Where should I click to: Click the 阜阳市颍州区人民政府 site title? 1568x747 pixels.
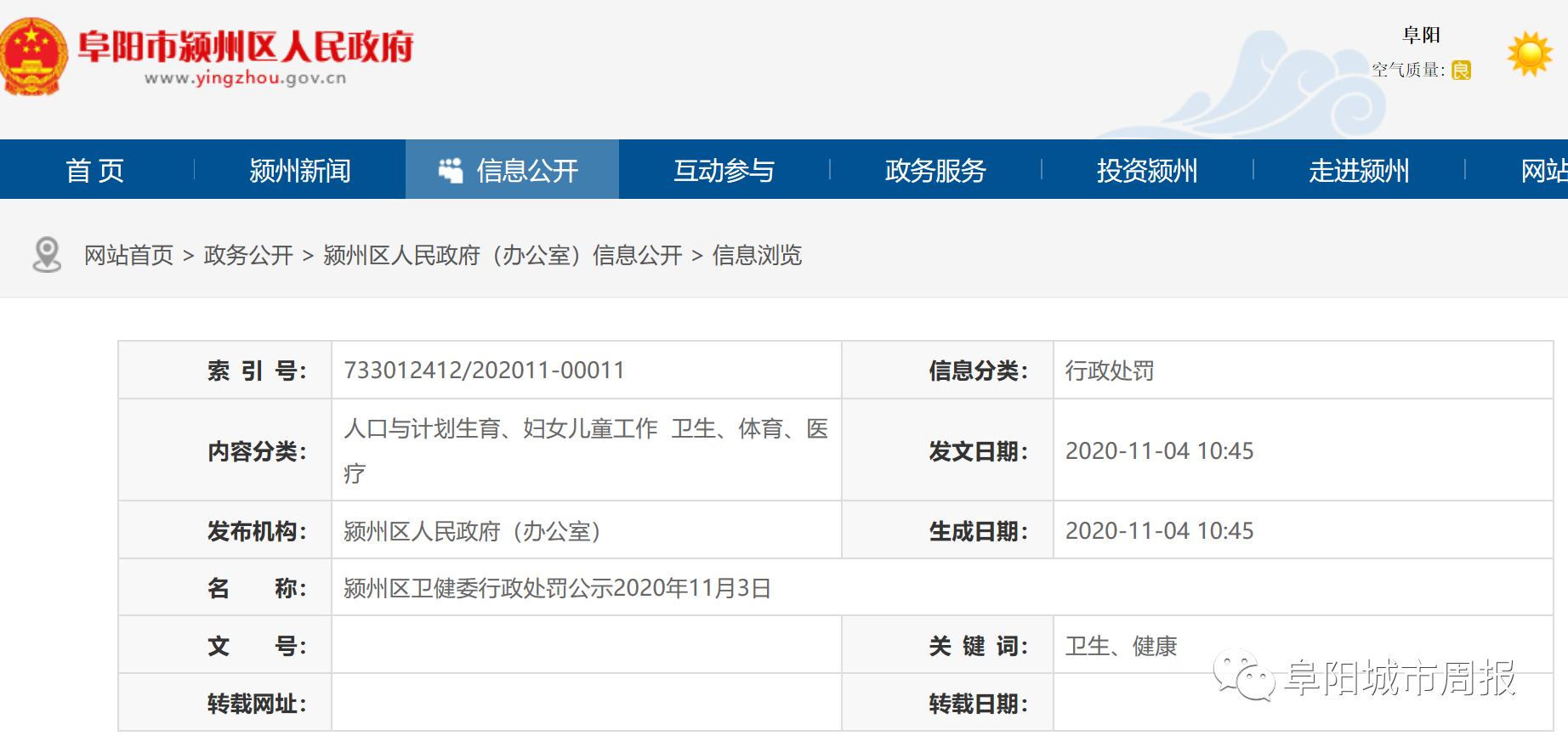click(x=245, y=47)
